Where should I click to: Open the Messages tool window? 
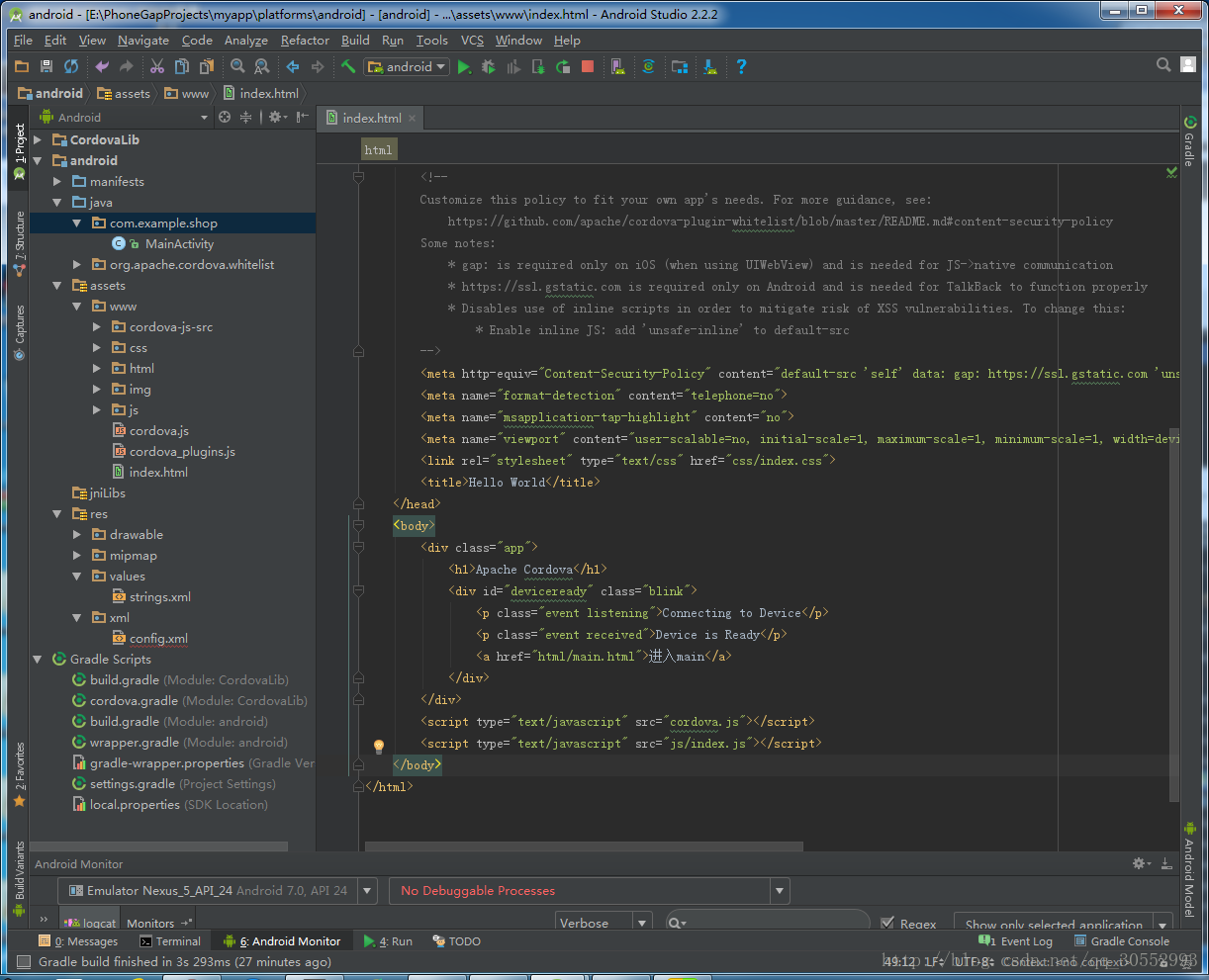pos(78,941)
